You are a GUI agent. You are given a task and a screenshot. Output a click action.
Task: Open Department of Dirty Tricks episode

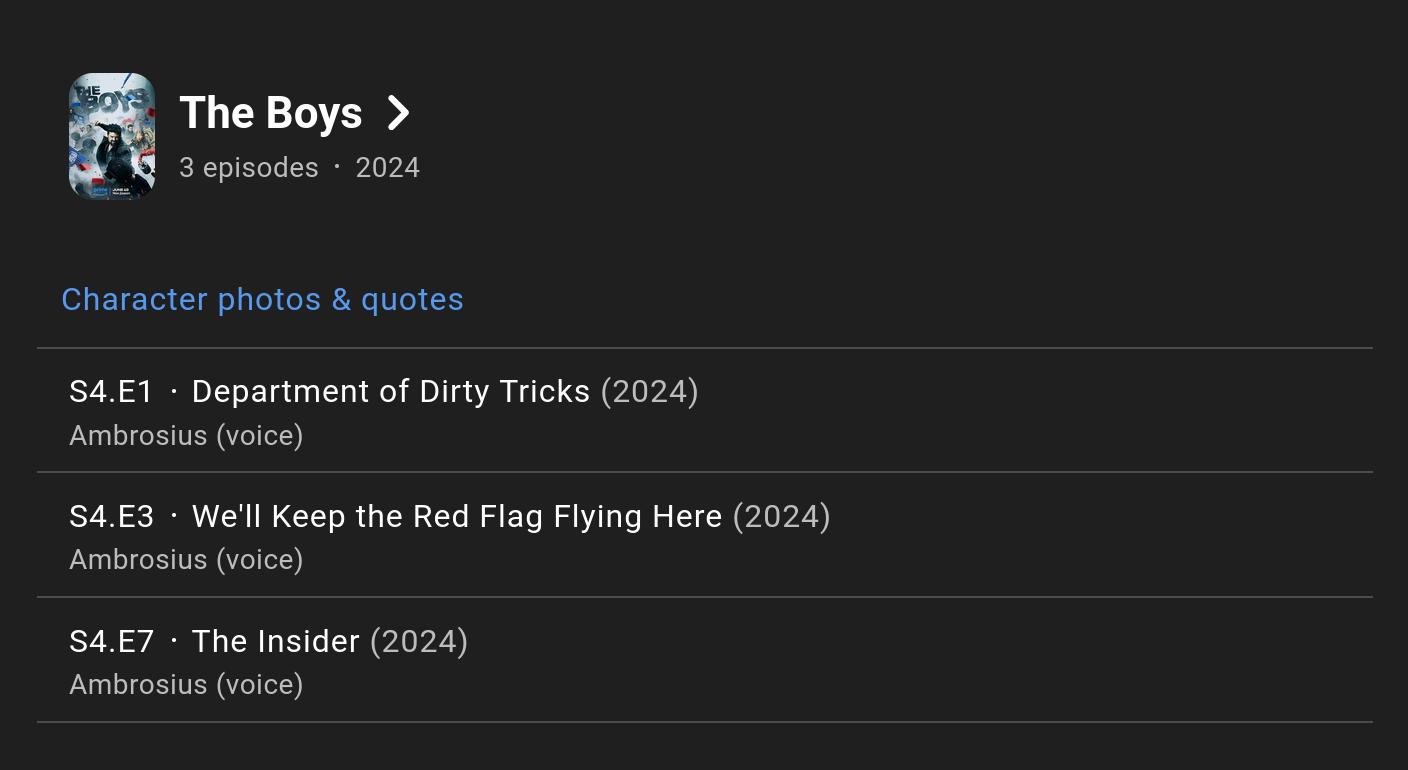pyautogui.click(x=391, y=391)
